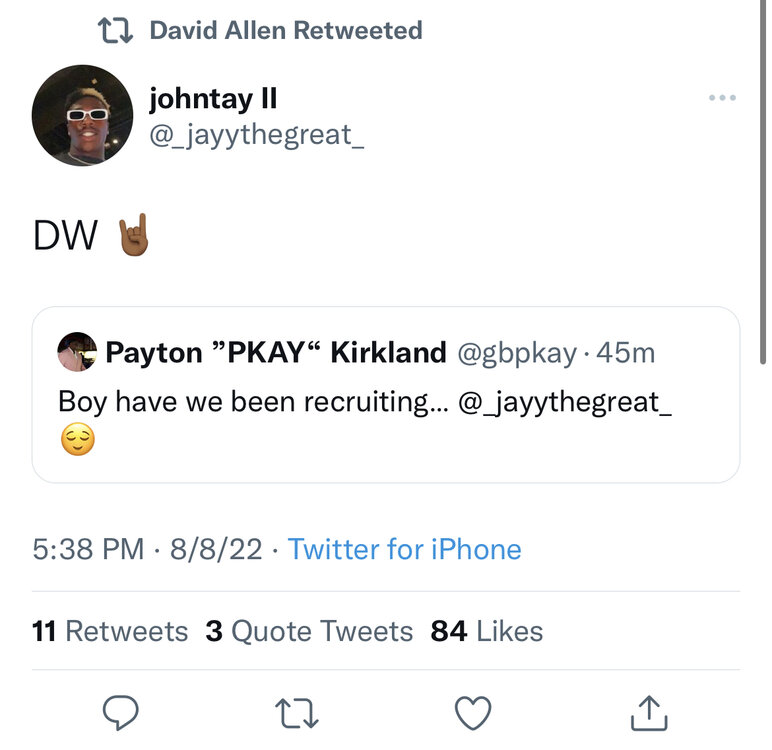The image size is (772, 750).
Task: Click the reply speech bubble icon
Action: click(x=121, y=713)
